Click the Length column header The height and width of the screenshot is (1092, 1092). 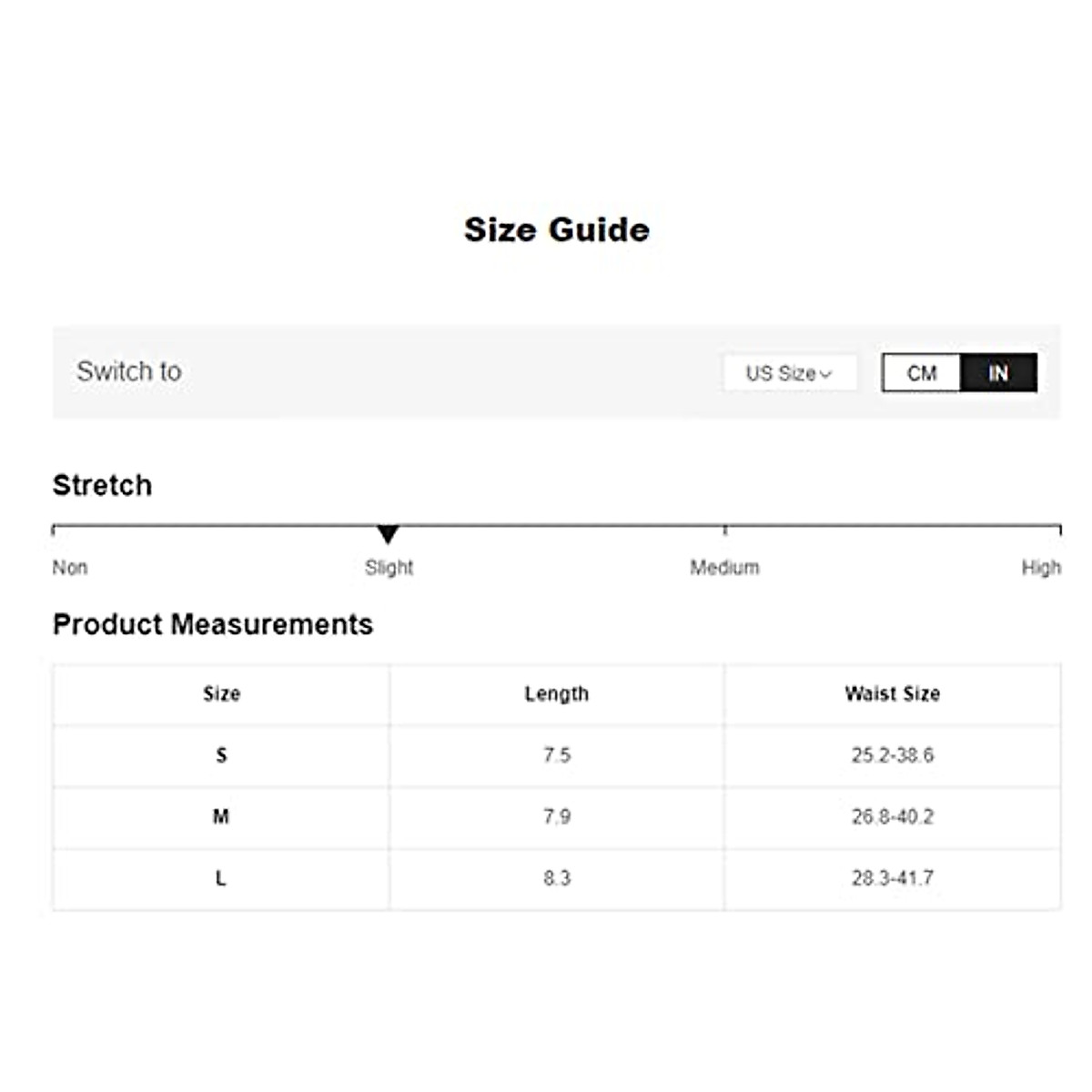(x=556, y=694)
